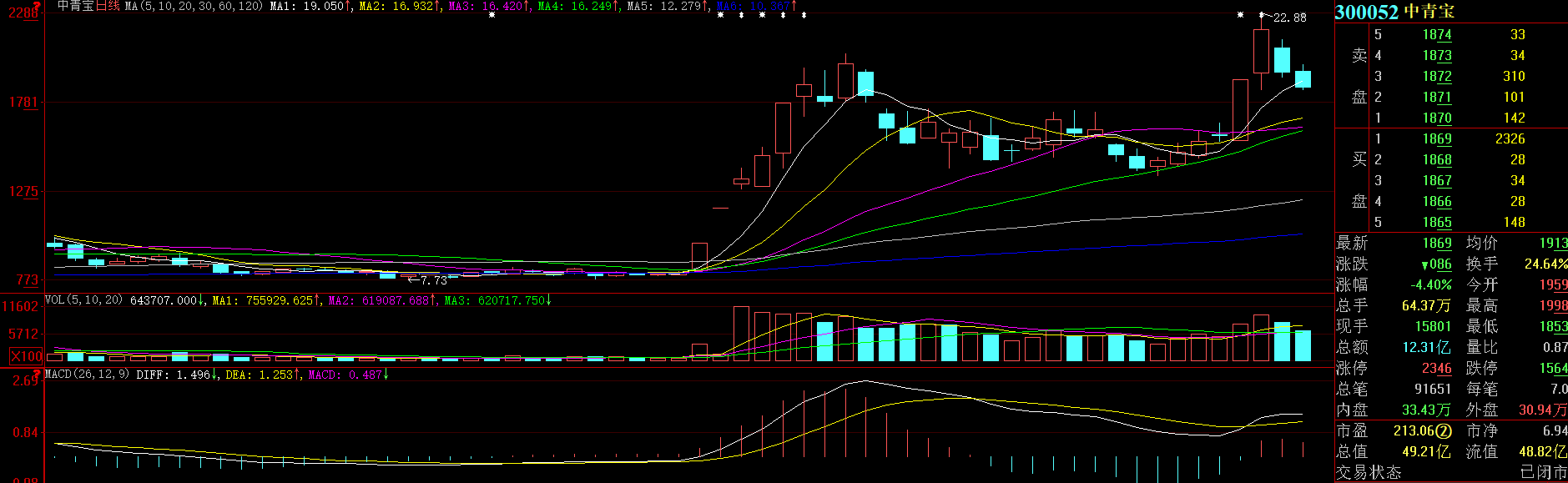
Task: Open stock code 300052 in quote panel
Action: [x=1366, y=12]
